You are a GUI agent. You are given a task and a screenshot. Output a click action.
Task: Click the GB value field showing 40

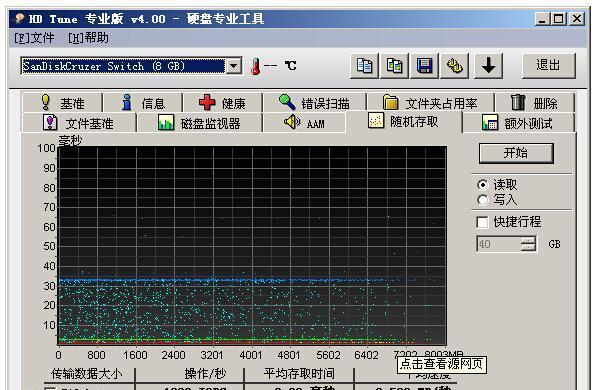(498, 244)
